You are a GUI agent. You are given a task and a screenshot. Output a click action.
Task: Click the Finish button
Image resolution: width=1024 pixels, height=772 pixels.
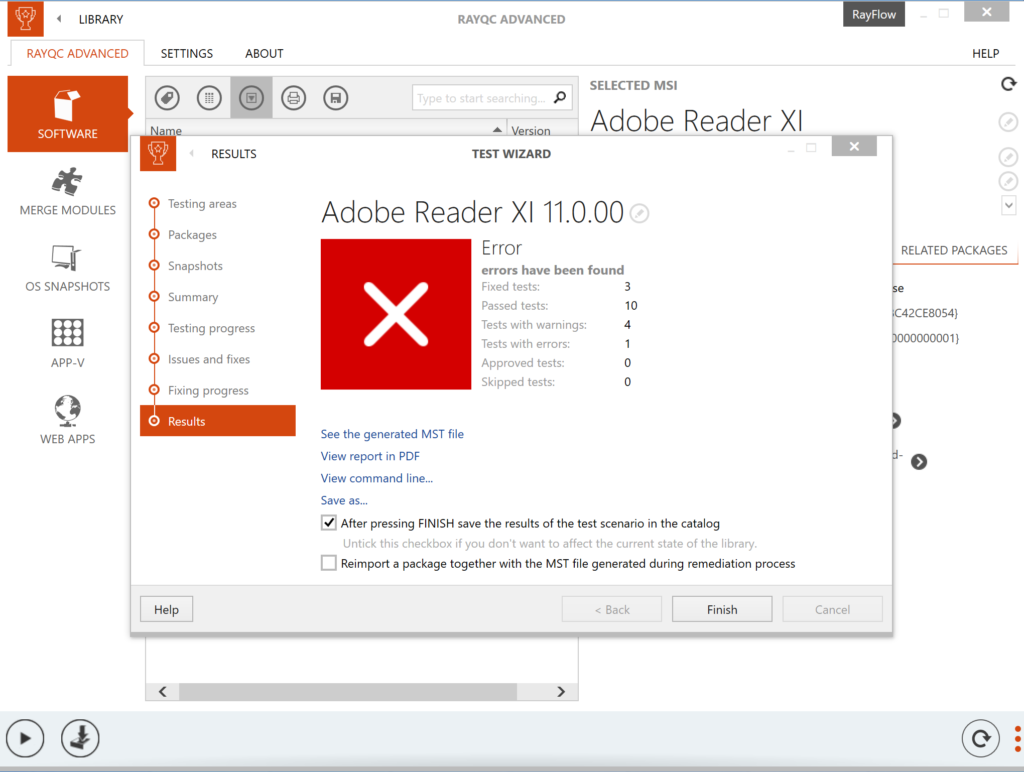(x=722, y=609)
